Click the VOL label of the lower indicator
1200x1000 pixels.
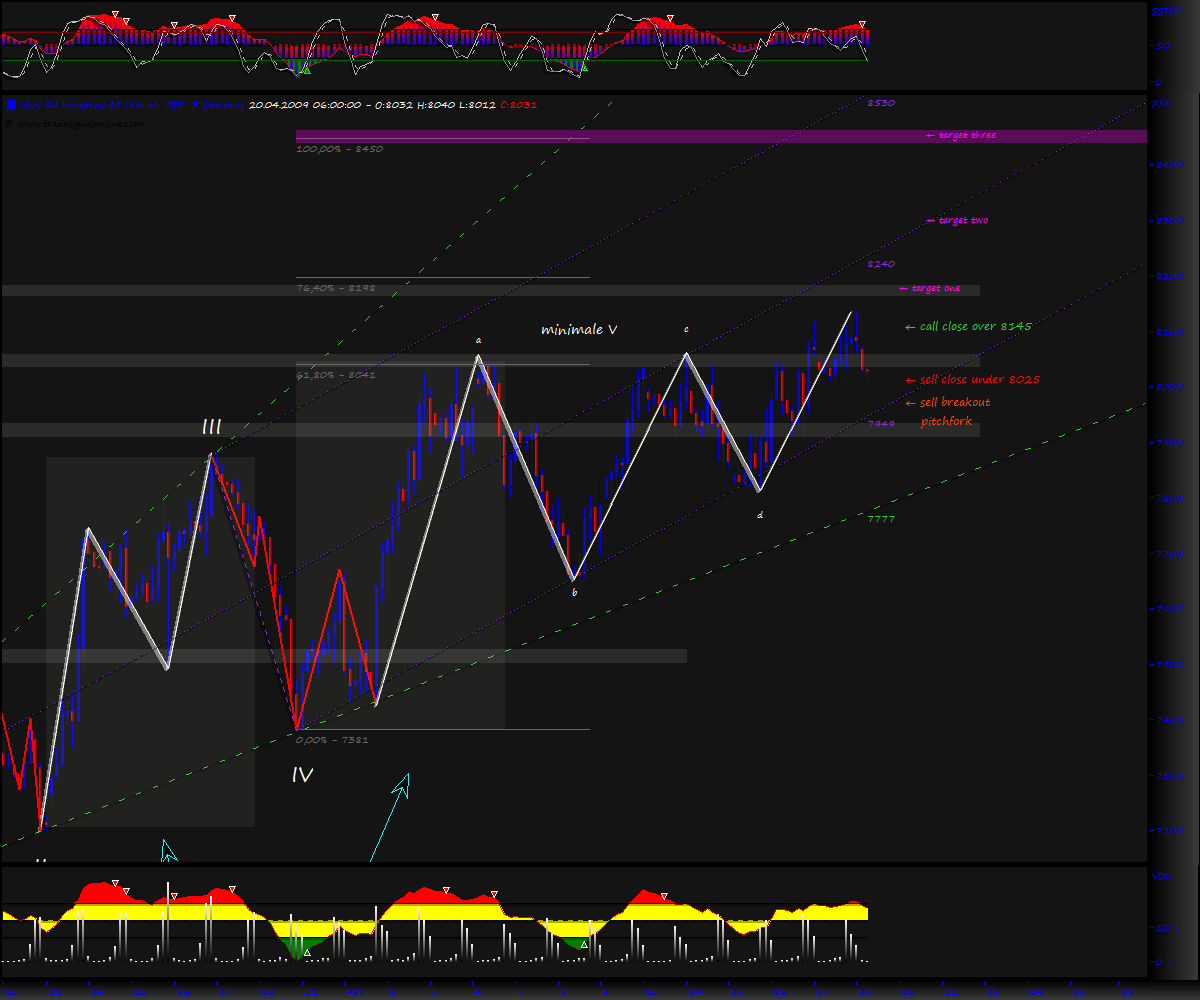pos(1161,875)
